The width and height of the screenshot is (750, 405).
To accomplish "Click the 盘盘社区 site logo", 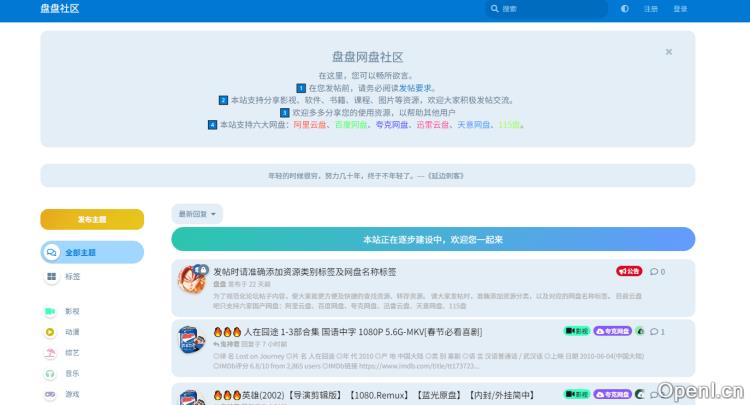I will (x=60, y=9).
